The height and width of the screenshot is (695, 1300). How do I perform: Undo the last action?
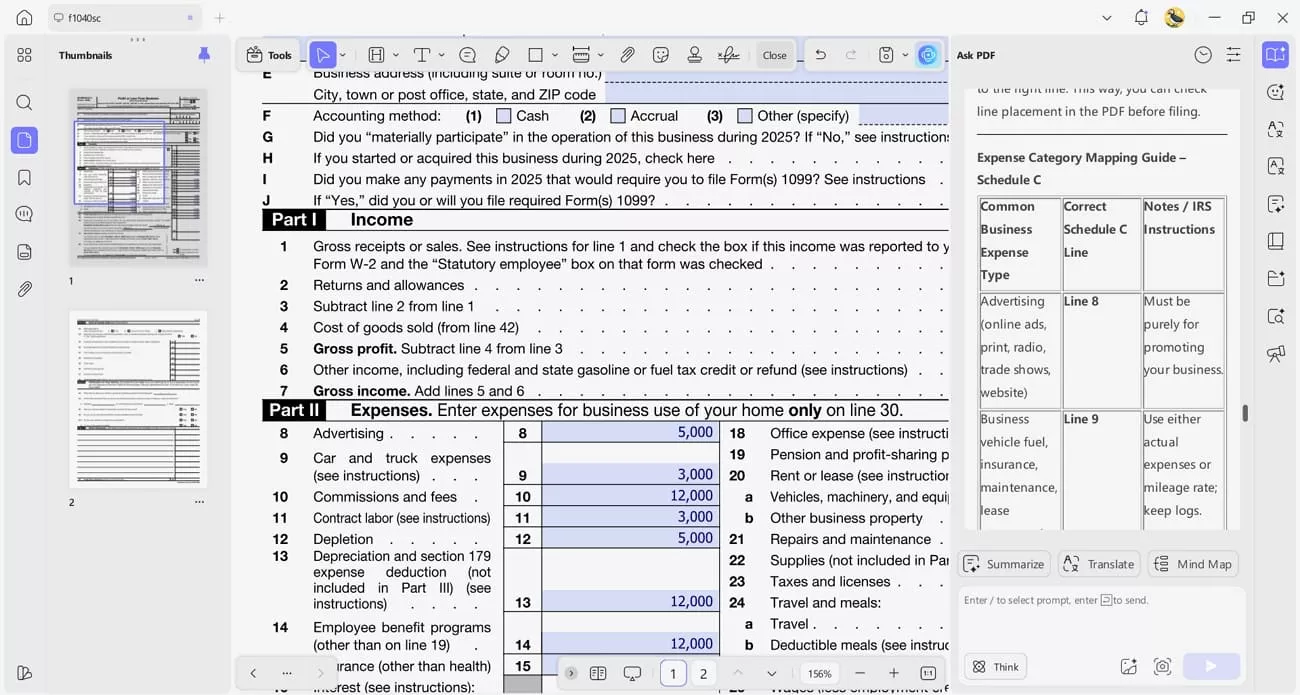click(x=820, y=55)
